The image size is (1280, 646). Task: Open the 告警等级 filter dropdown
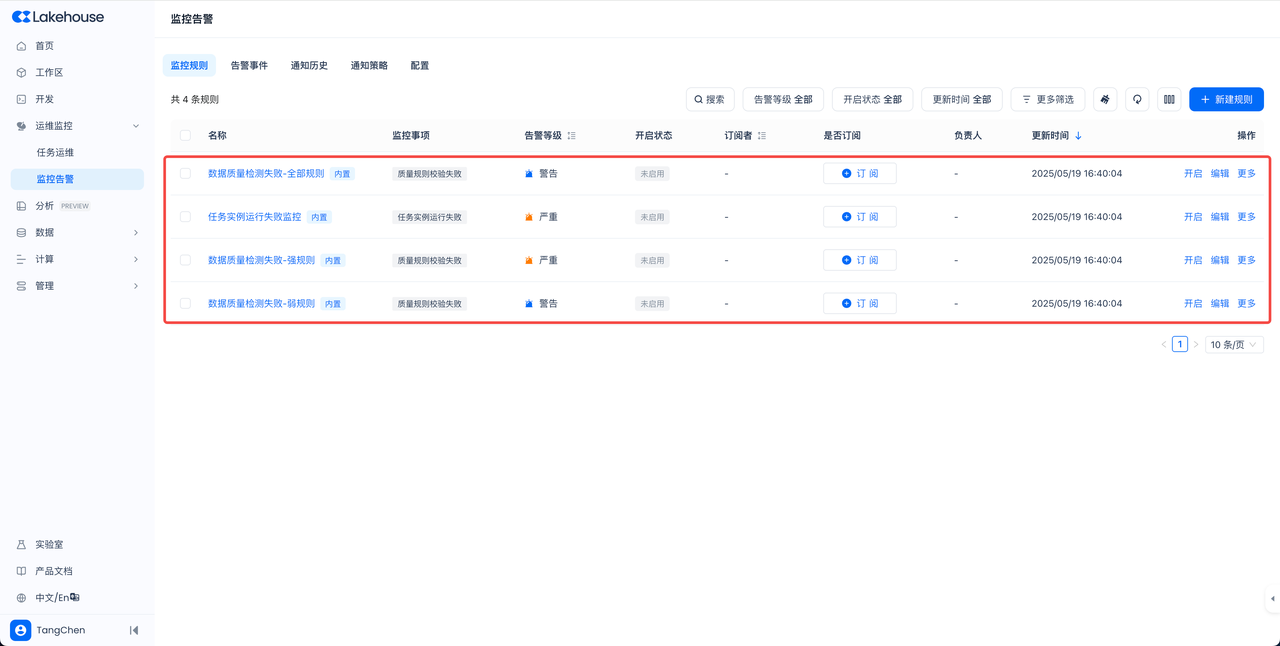click(782, 99)
